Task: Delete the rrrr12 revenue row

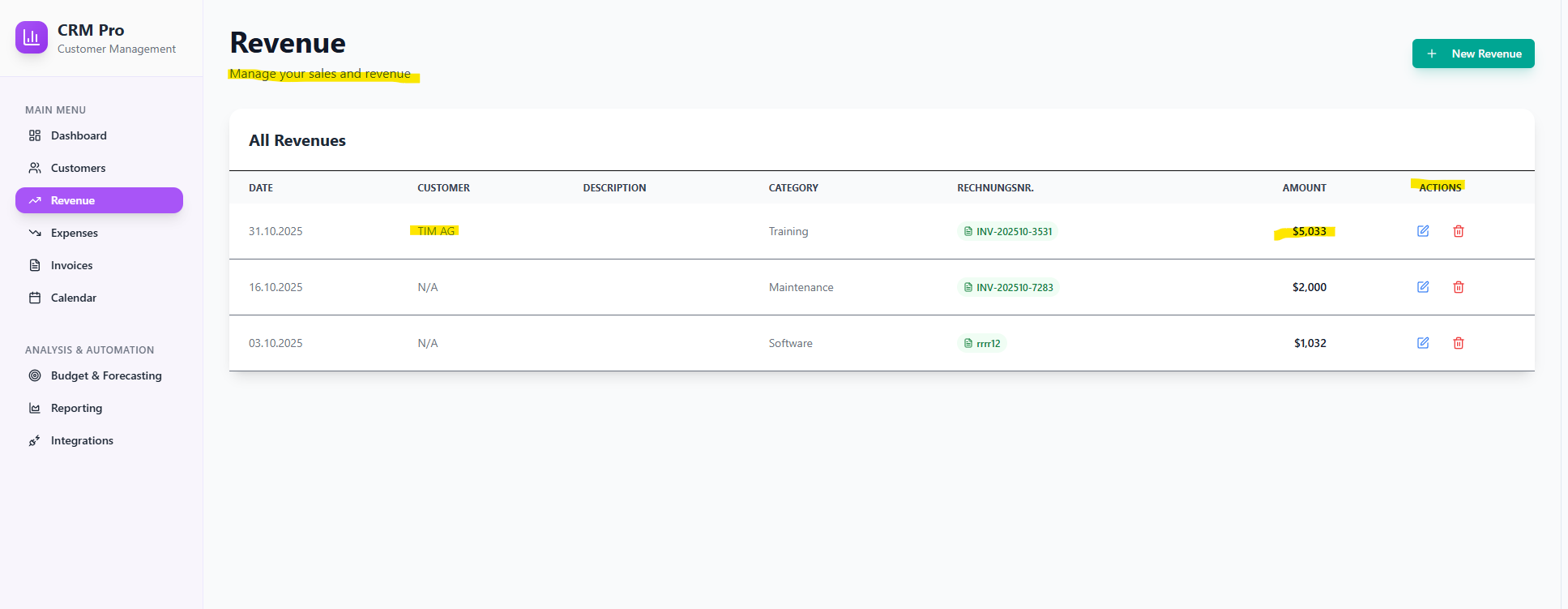Action: pyautogui.click(x=1459, y=343)
